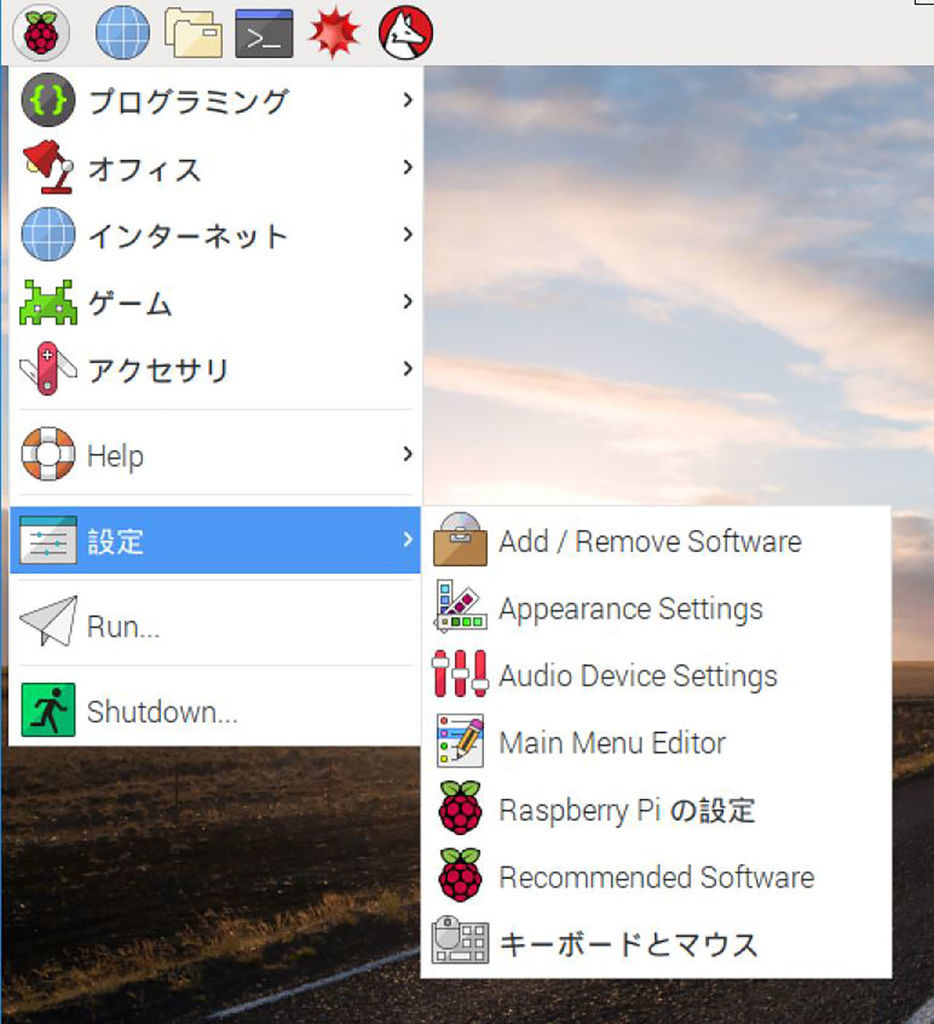Open Appearance Settings

pyautogui.click(x=632, y=608)
